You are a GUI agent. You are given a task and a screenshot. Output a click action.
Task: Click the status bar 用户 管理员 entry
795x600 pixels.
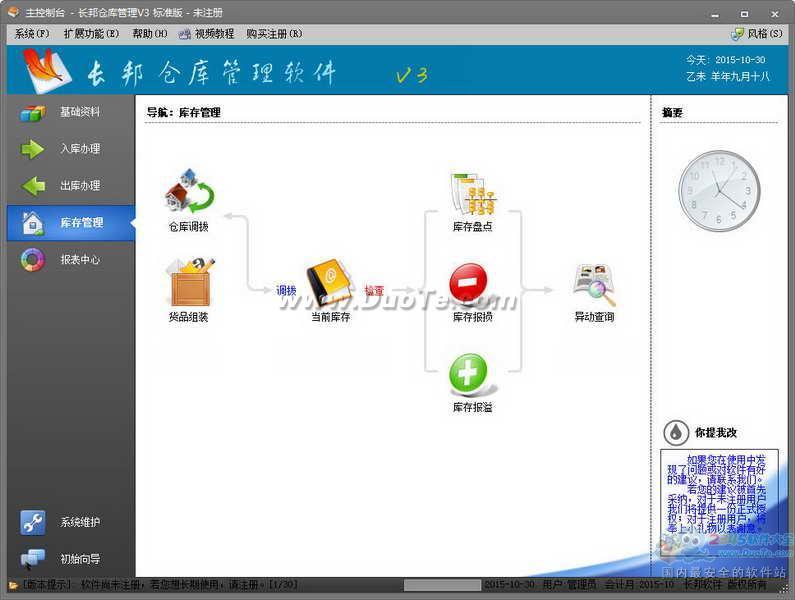[569, 585]
